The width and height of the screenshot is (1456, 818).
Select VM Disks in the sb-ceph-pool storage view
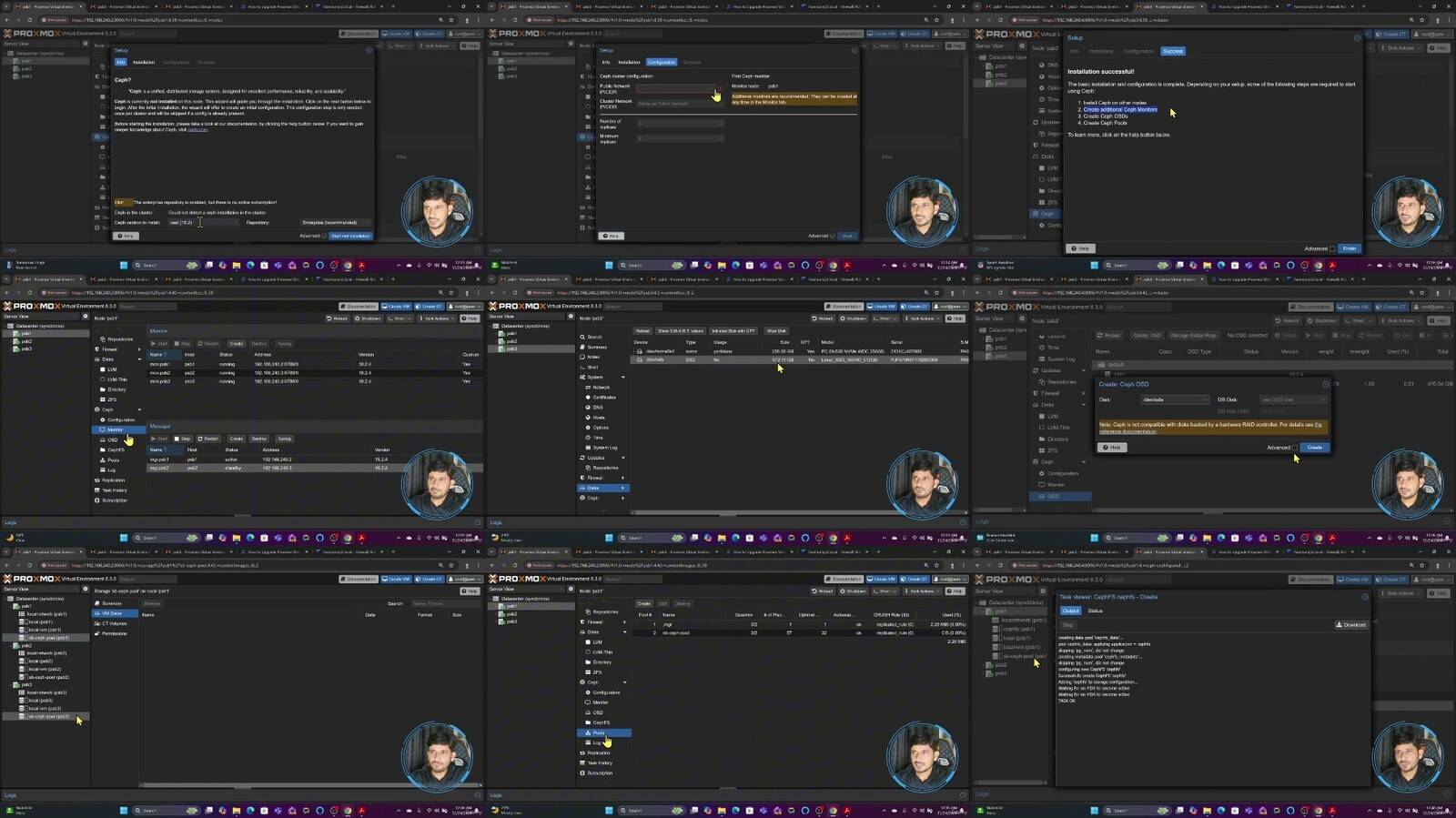tap(115, 613)
